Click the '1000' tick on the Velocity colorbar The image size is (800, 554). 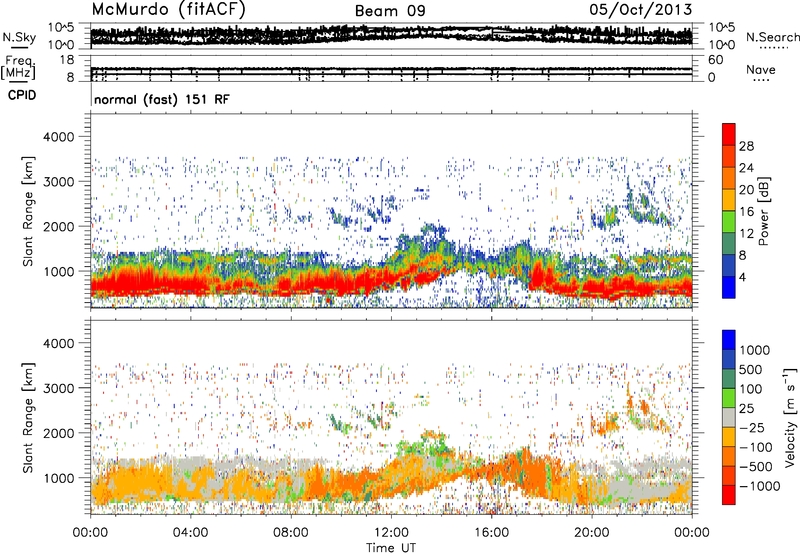[x=755, y=350]
